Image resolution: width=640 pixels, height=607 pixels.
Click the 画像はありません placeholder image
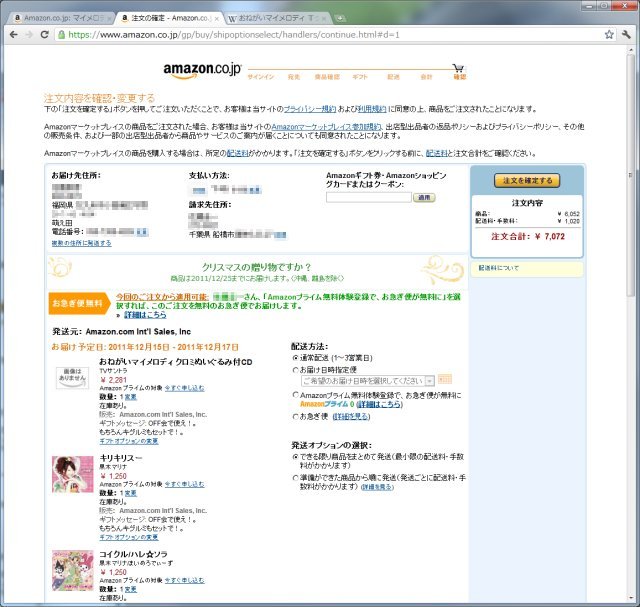point(72,377)
